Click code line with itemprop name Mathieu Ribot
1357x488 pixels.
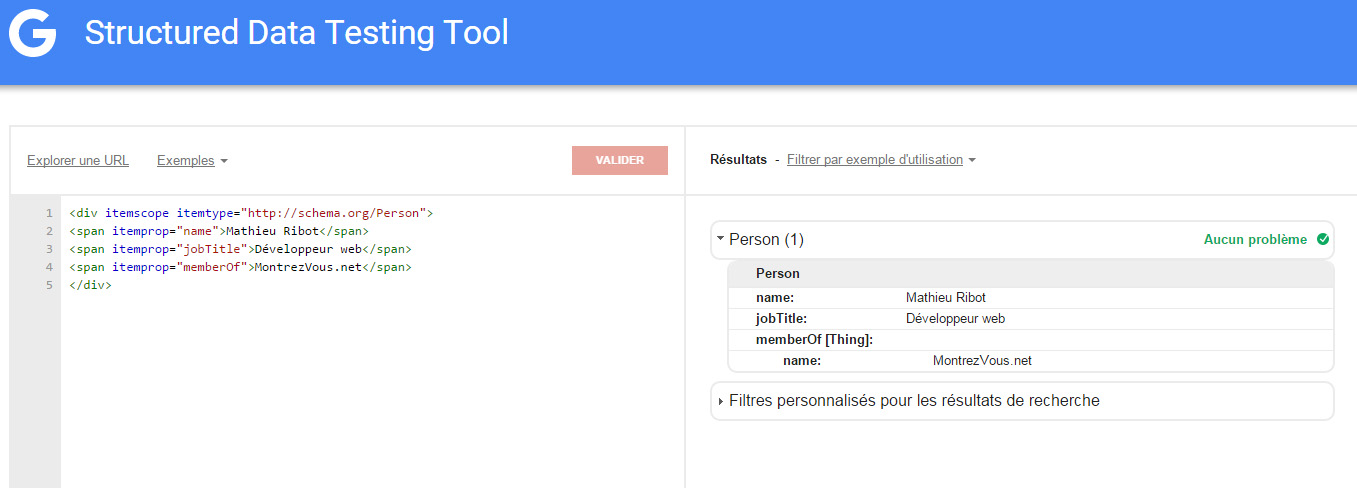tap(219, 231)
